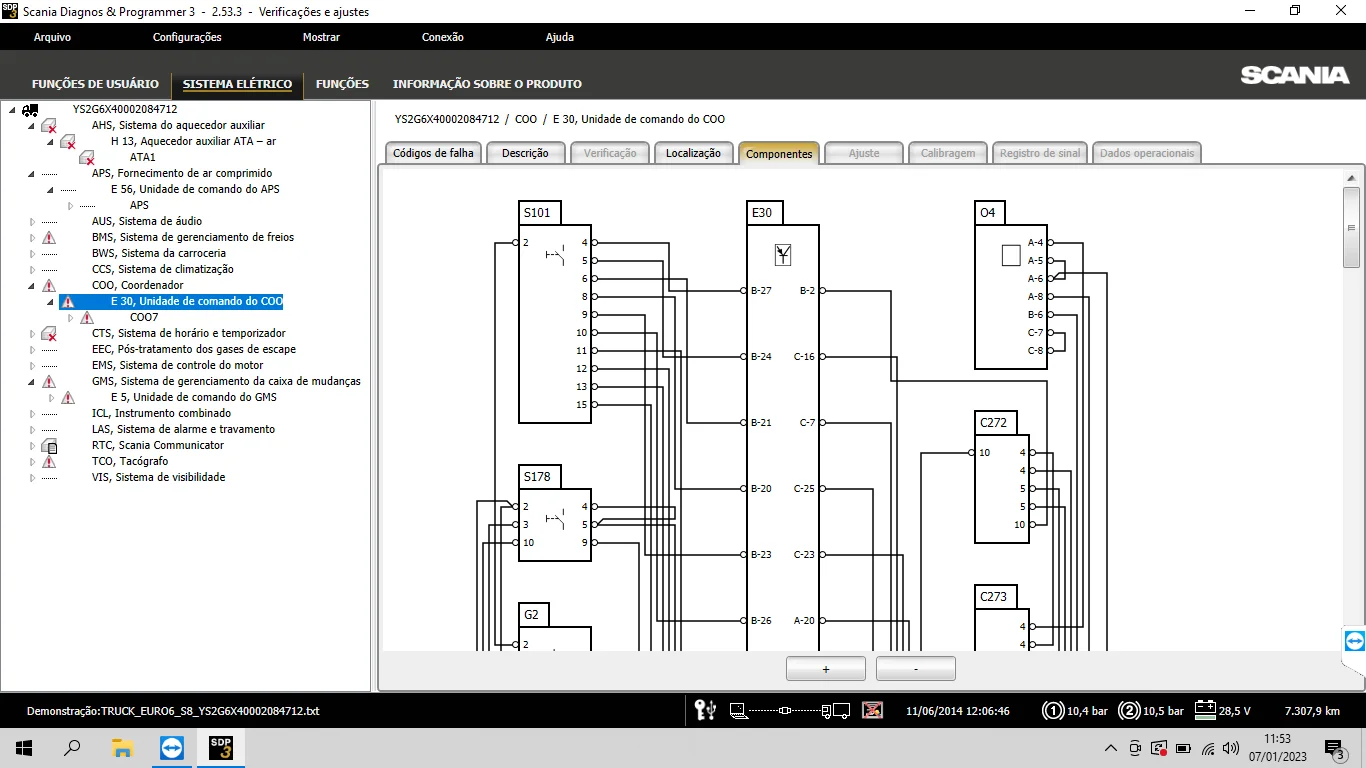This screenshot has height=768, width=1366.
Task: Click the control unit icon beside RTC
Action: [x=48, y=446]
